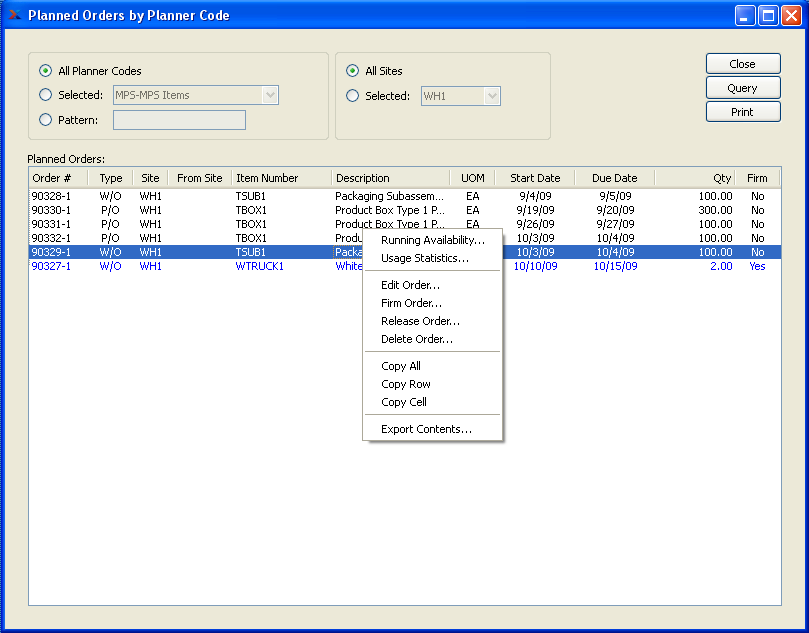Open Running Availability from context menu
Screen dimensions: 809x633
[432, 240]
